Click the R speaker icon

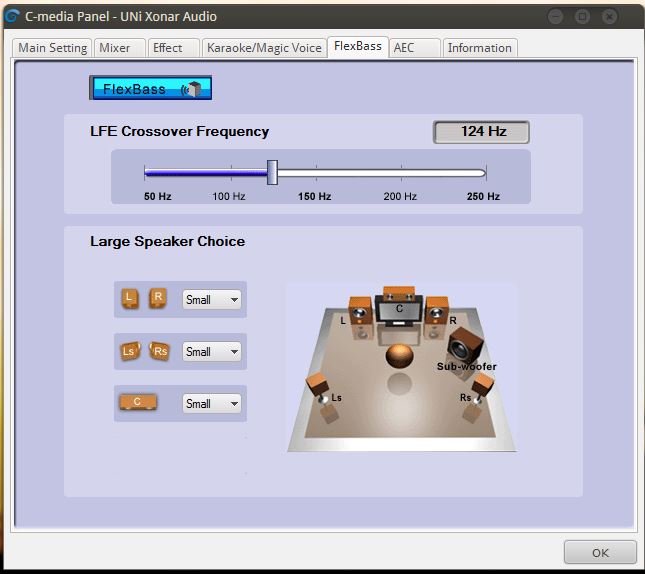(x=158, y=297)
